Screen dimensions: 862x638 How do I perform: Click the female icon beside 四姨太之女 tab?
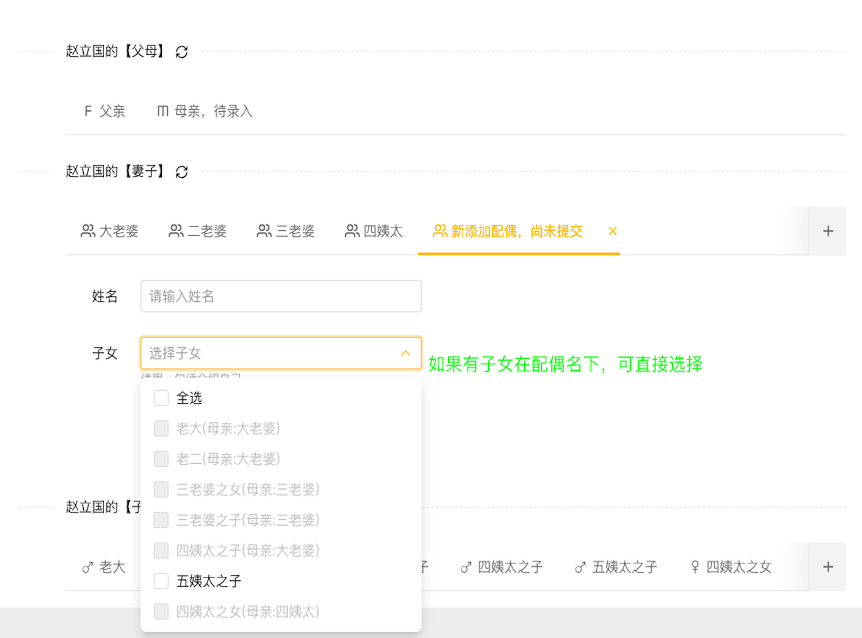[695, 567]
